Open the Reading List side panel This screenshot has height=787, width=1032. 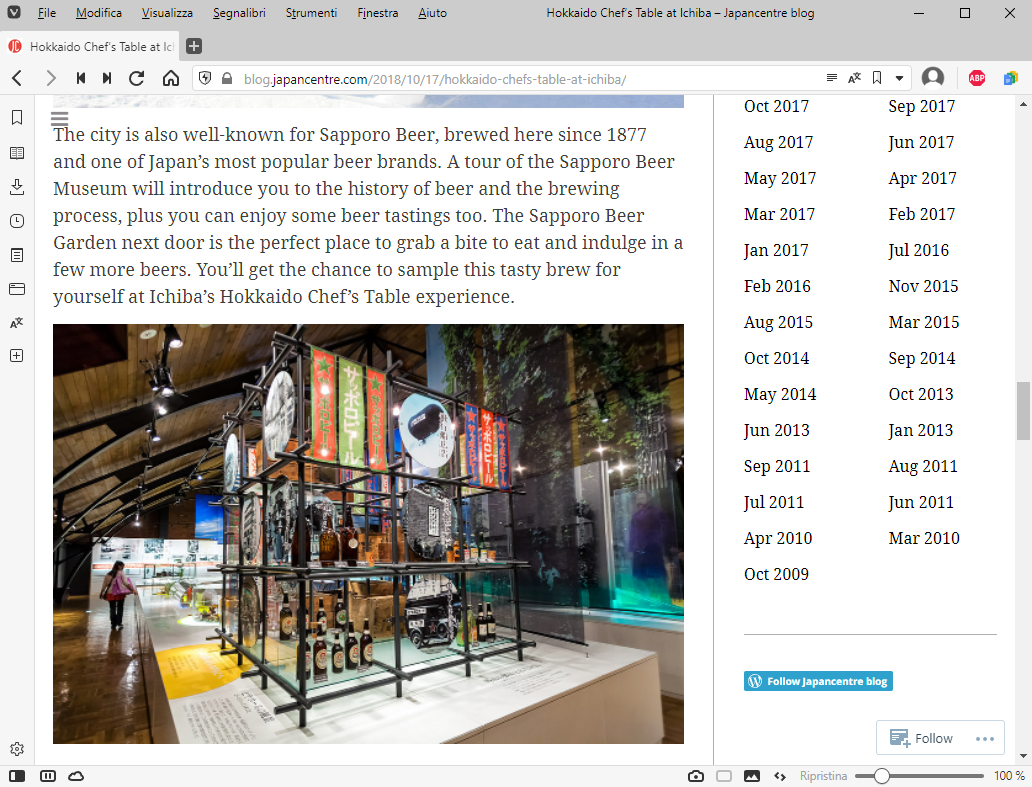pos(17,153)
